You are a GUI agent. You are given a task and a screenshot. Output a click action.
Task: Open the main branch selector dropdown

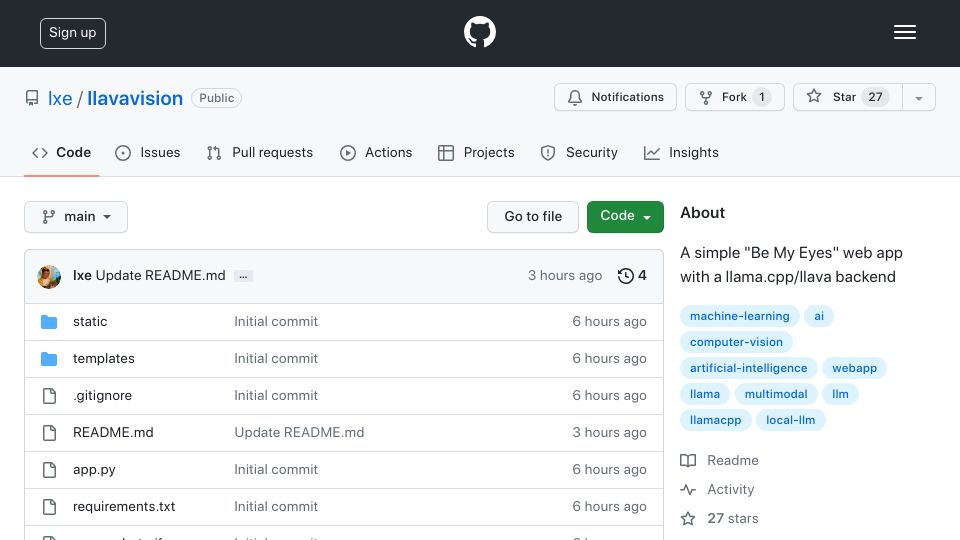pyautogui.click(x=76, y=217)
